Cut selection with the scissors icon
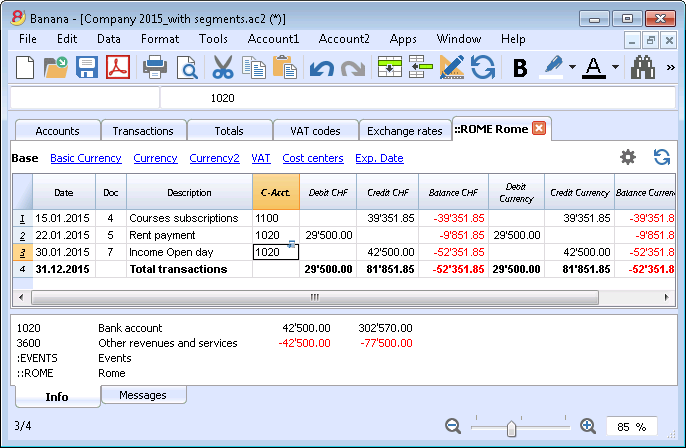Viewport: 686px width, 448px height. (223, 68)
